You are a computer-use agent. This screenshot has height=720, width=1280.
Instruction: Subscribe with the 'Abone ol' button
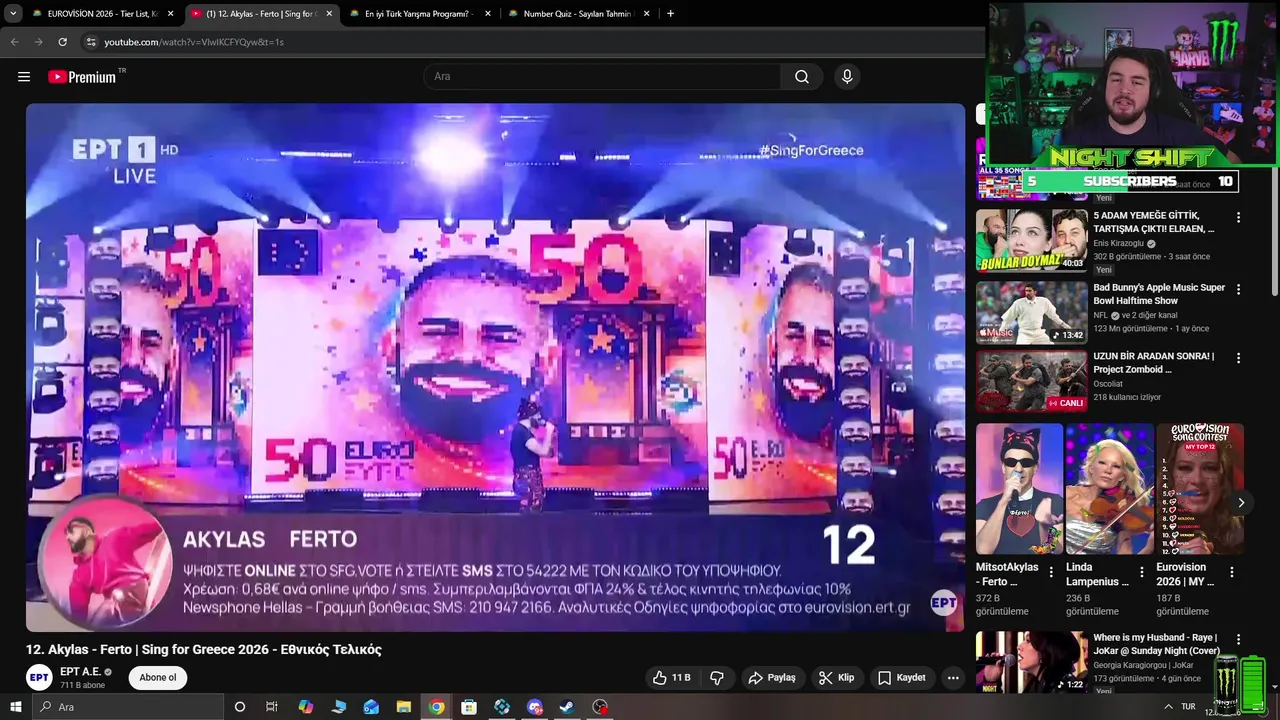tap(158, 678)
